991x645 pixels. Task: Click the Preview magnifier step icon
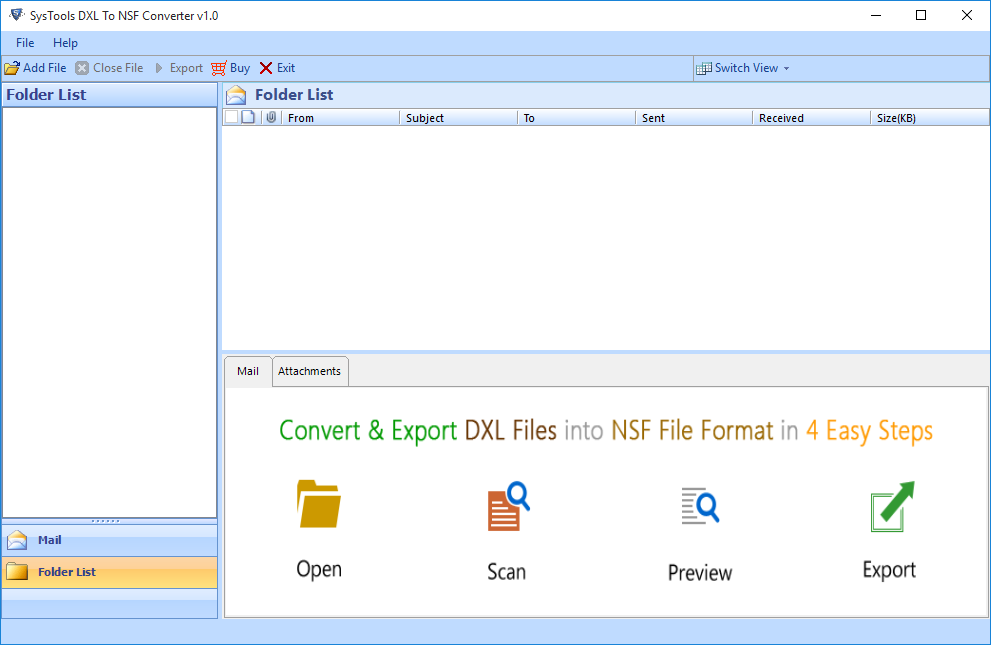tap(700, 505)
